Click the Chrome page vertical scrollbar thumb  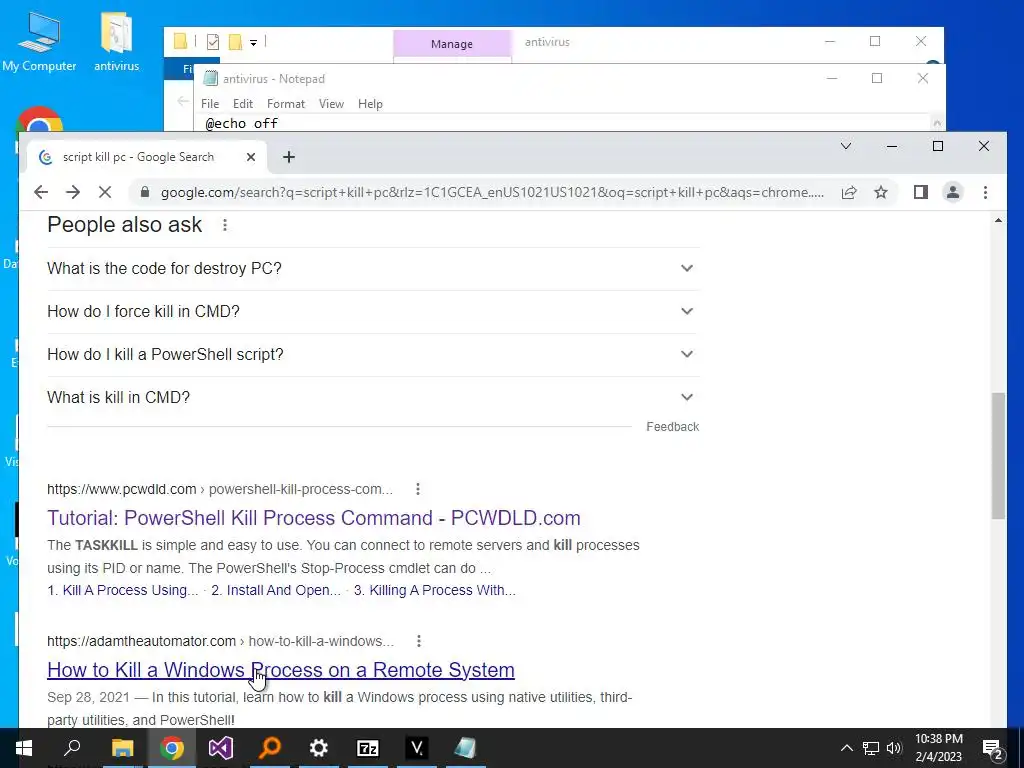tap(998, 455)
